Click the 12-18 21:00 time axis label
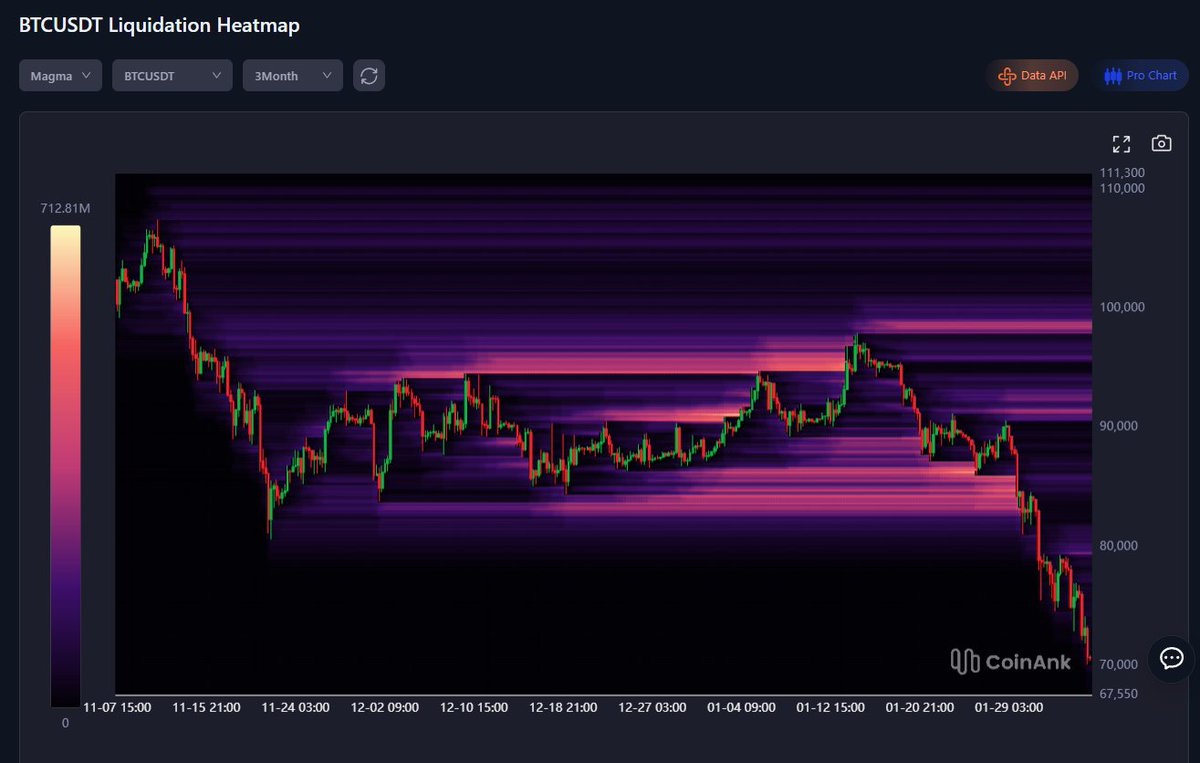The width and height of the screenshot is (1200, 763). pyautogui.click(x=563, y=708)
